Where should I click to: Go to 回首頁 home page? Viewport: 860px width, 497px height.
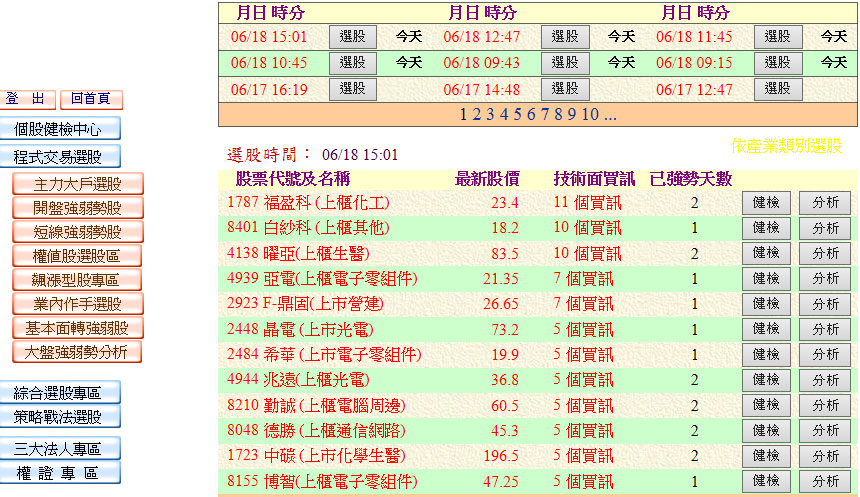point(91,99)
